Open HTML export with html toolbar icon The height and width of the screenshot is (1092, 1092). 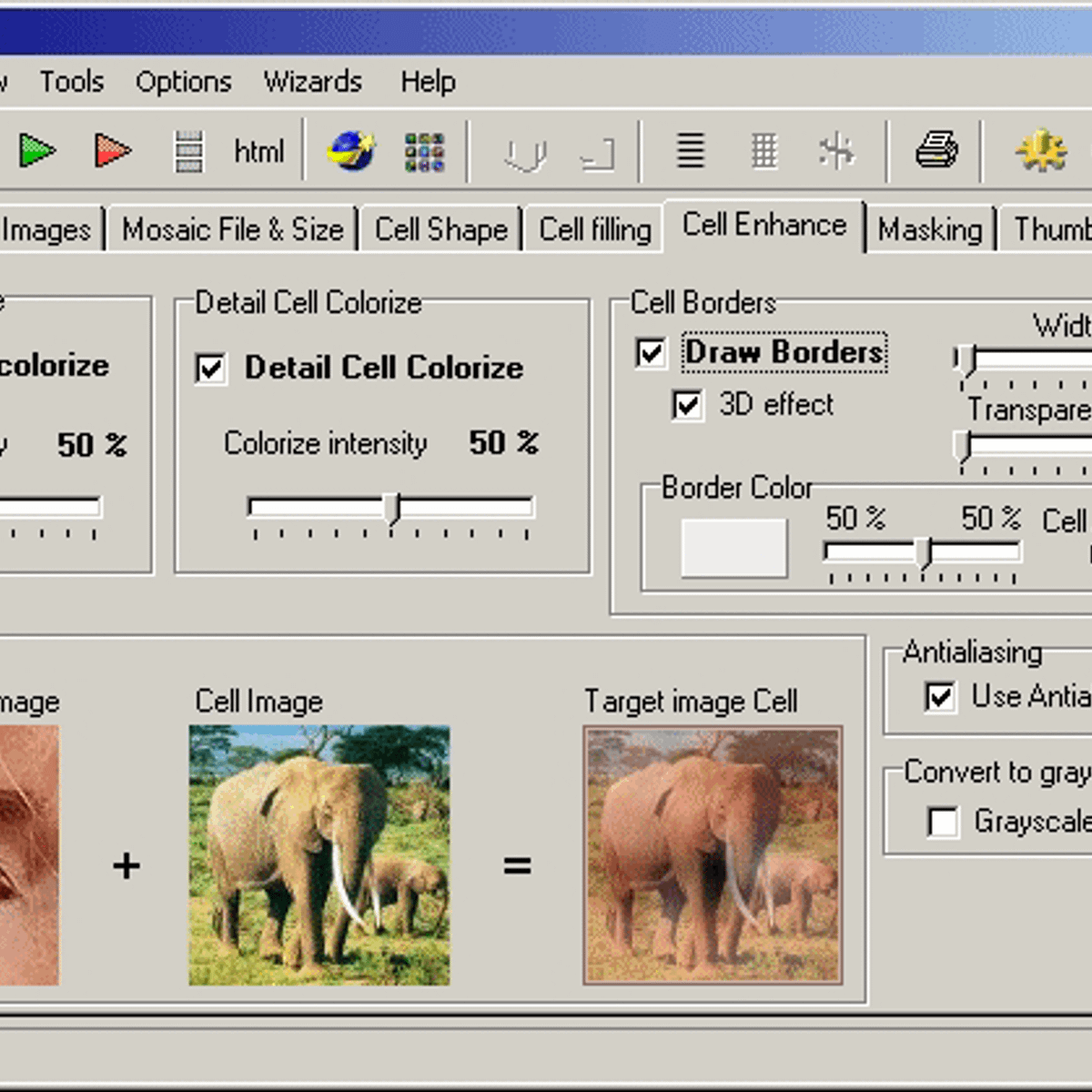[258, 151]
